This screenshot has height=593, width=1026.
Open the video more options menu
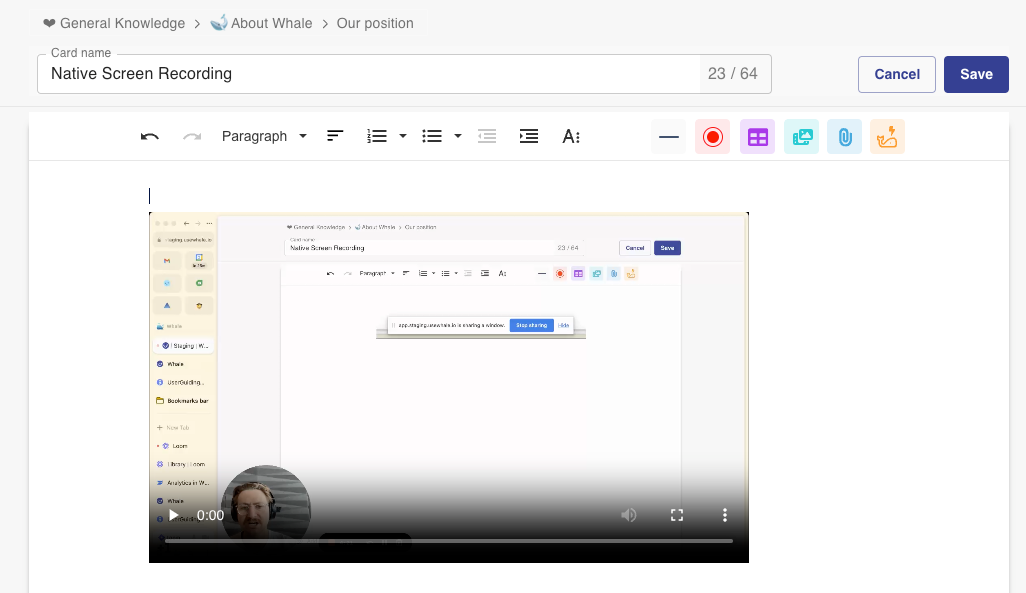pos(724,515)
